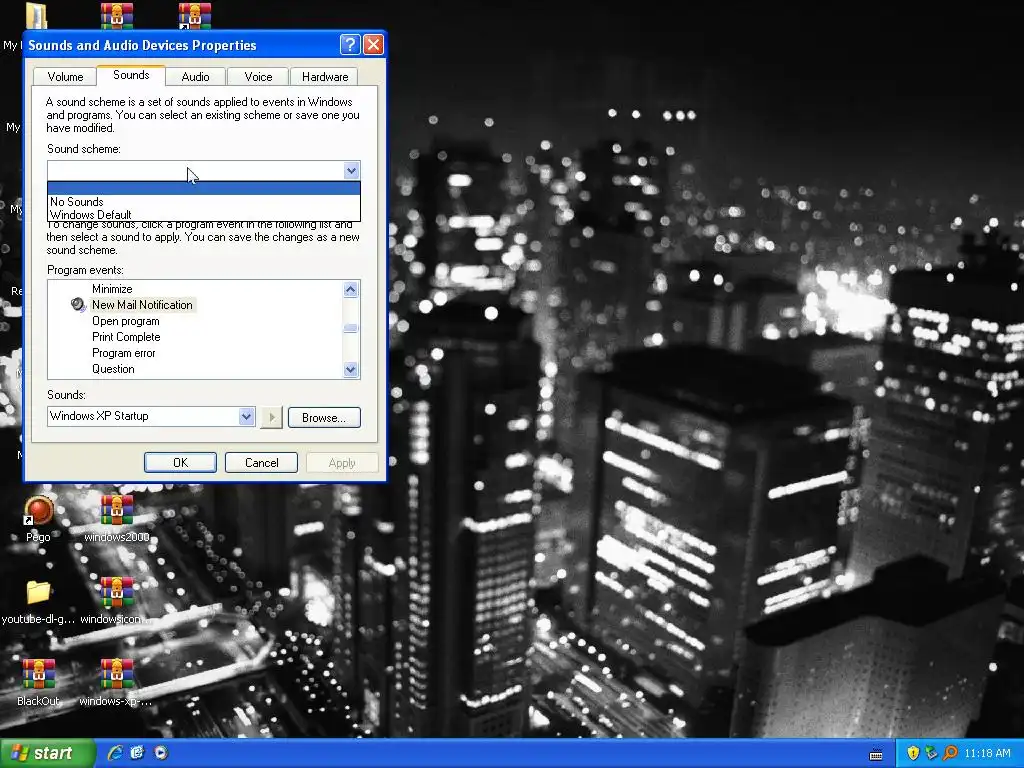Launch Outlook Express from Quick Launch
Viewport: 1024px width, 768px height.
(137, 753)
